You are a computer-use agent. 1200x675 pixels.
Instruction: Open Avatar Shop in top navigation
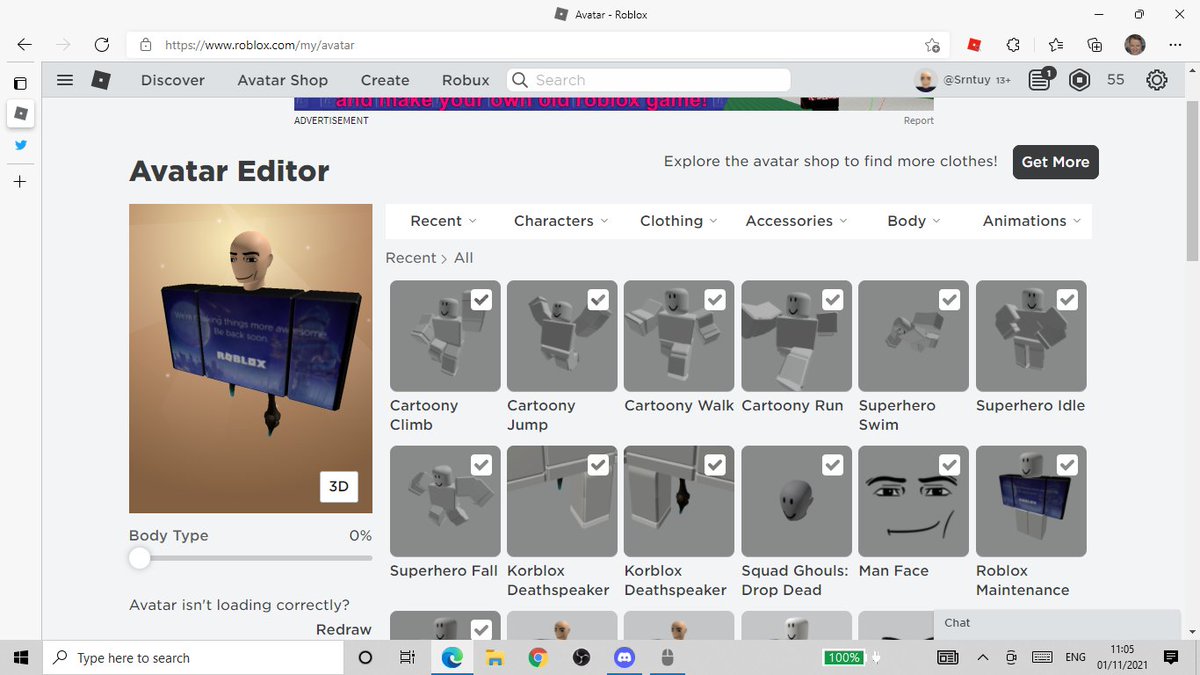pyautogui.click(x=283, y=80)
